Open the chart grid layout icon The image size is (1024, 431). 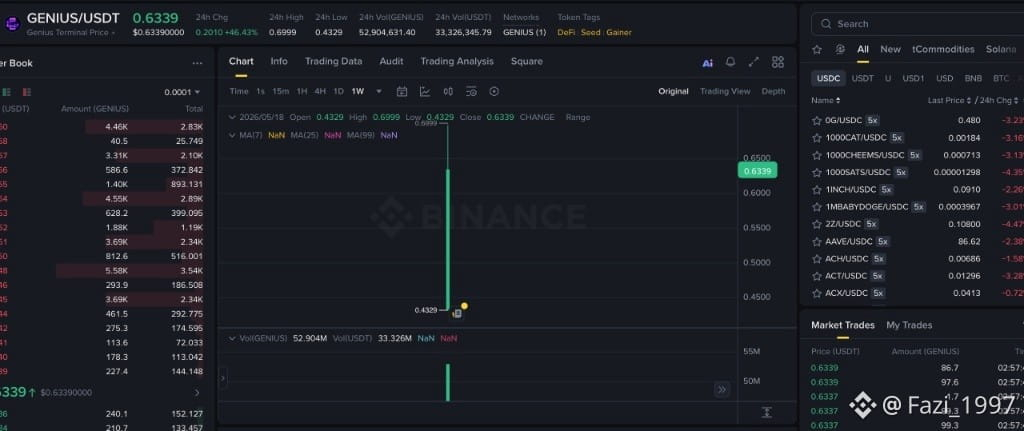(778, 62)
